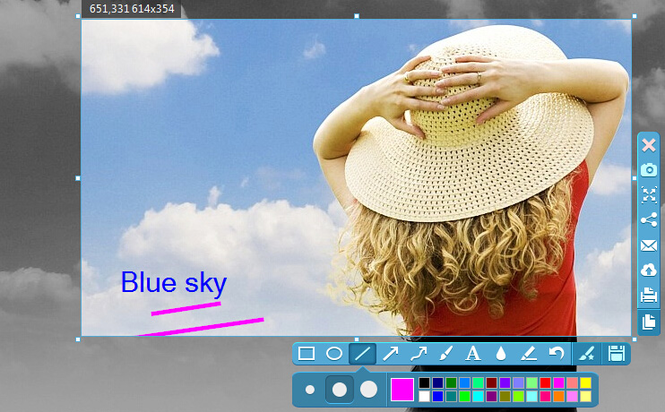The width and height of the screenshot is (665, 412).
Task: Choose the medium line thickness dot
Action: [x=339, y=390]
